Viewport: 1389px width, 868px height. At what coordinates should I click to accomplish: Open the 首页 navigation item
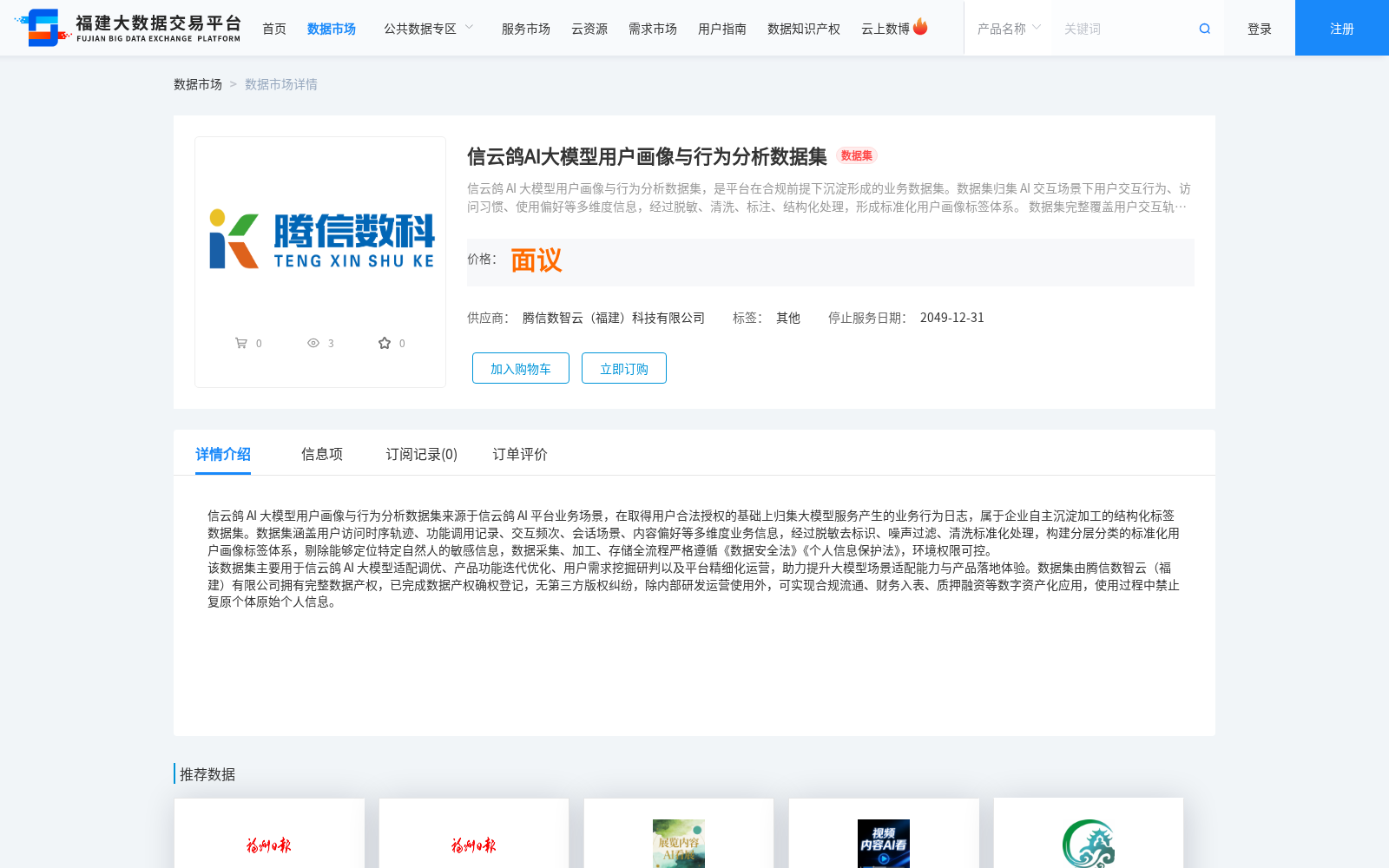274,29
